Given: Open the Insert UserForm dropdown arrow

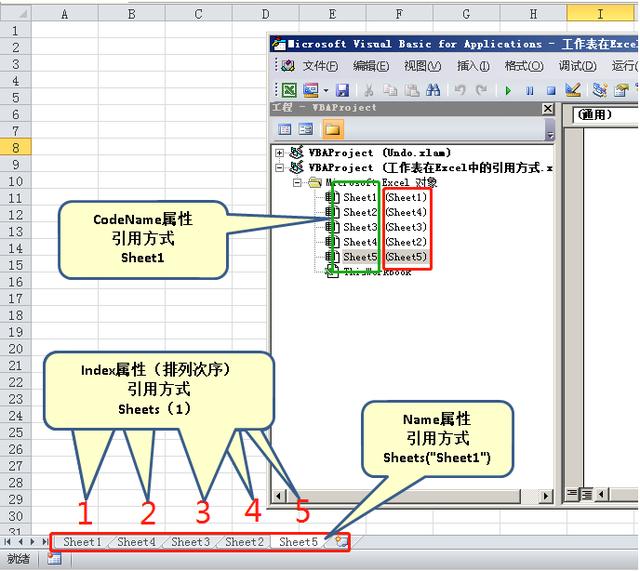Looking at the screenshot, I should click(x=326, y=90).
